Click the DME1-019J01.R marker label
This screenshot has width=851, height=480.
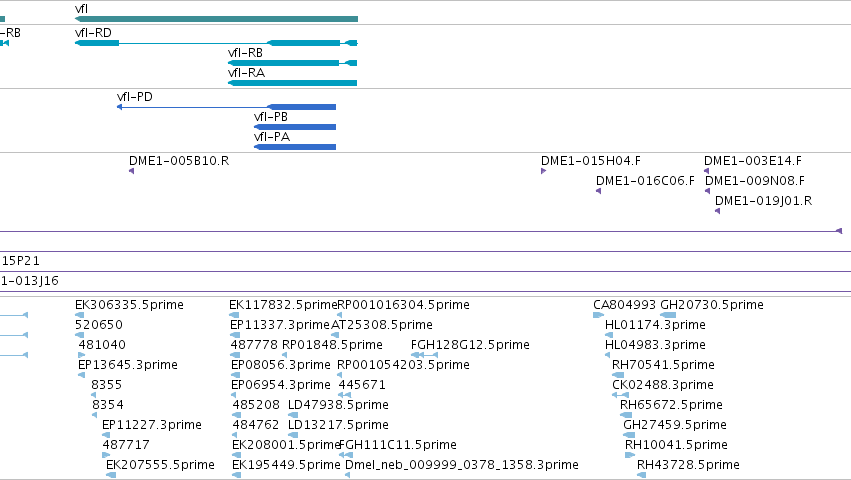coord(764,201)
